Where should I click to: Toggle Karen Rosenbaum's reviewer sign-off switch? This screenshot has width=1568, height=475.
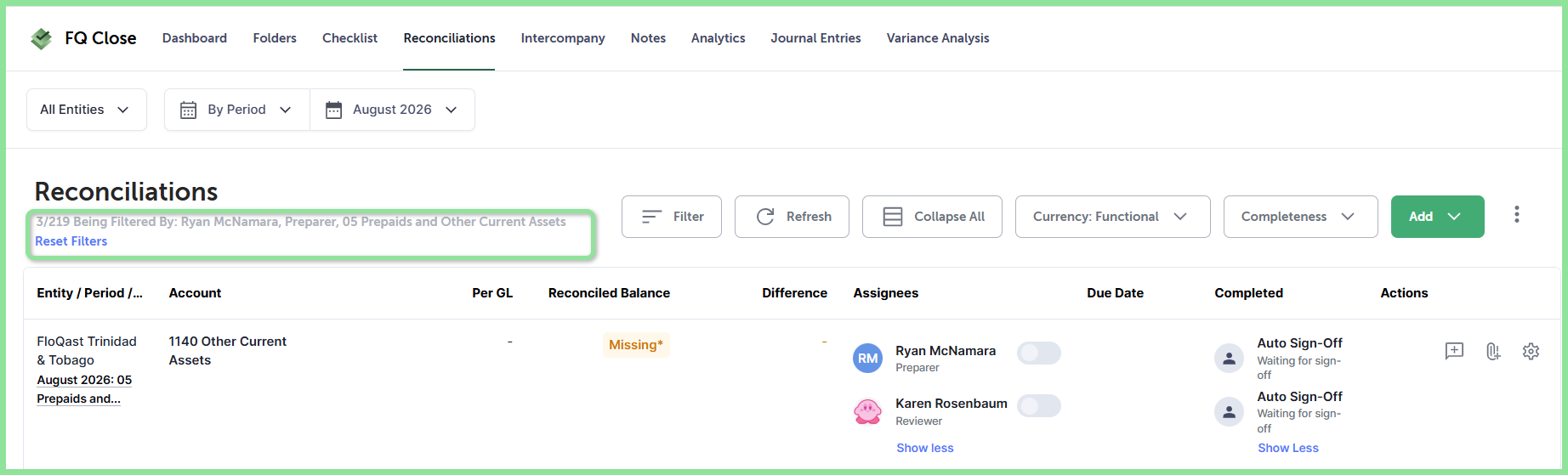[x=1039, y=405]
